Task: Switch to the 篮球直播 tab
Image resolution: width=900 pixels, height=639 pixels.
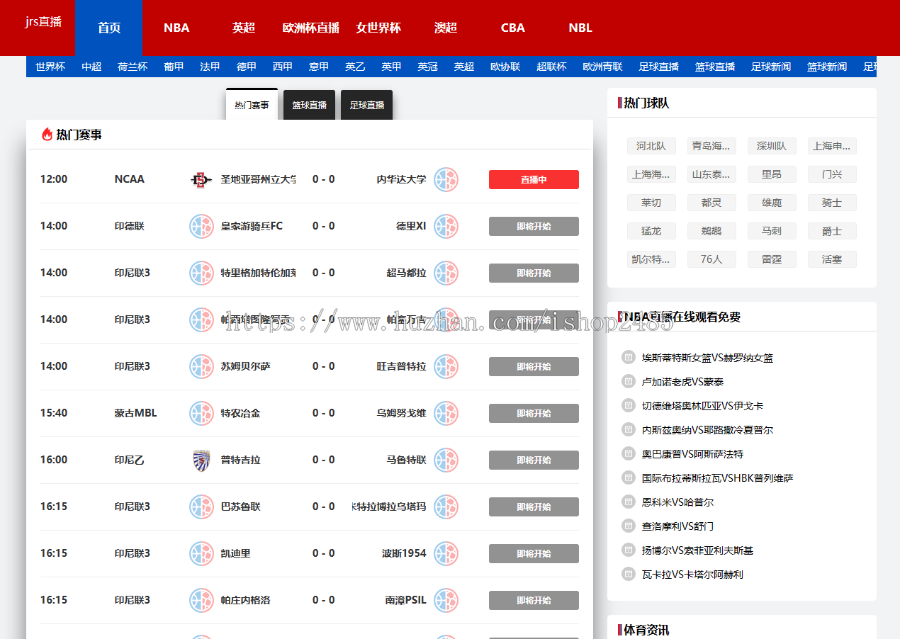Action: coord(309,105)
